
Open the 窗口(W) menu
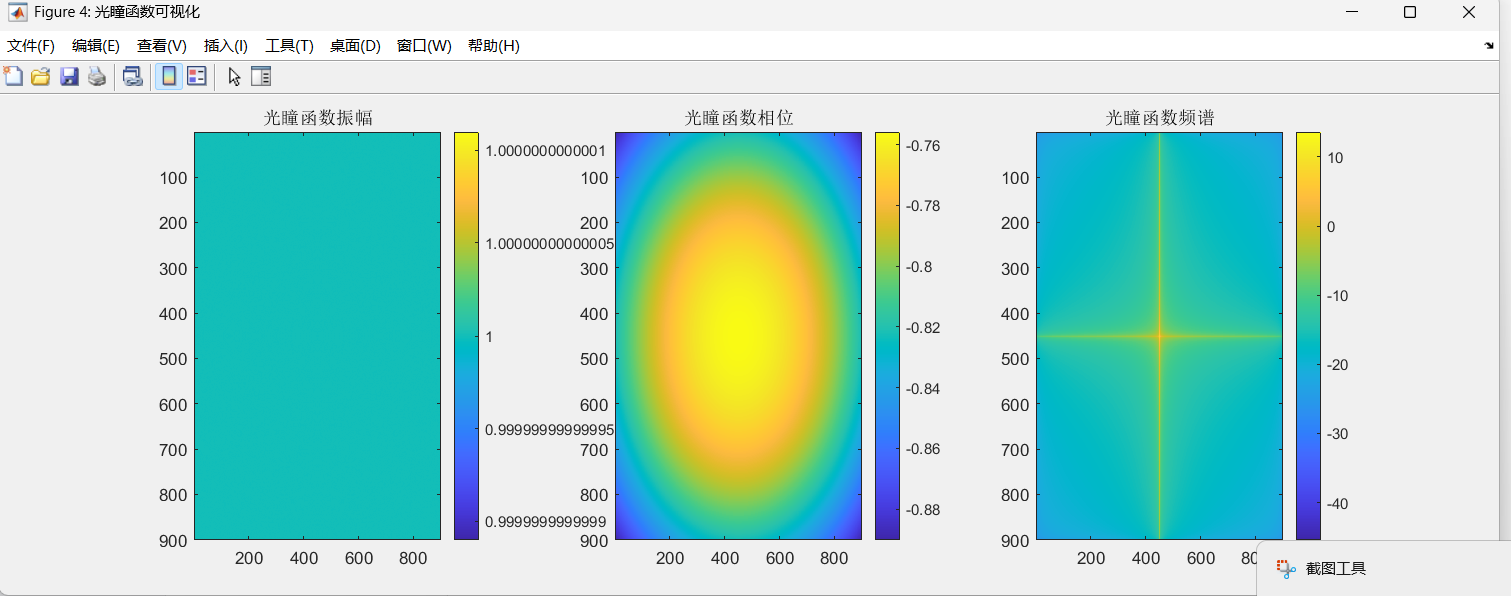click(424, 46)
